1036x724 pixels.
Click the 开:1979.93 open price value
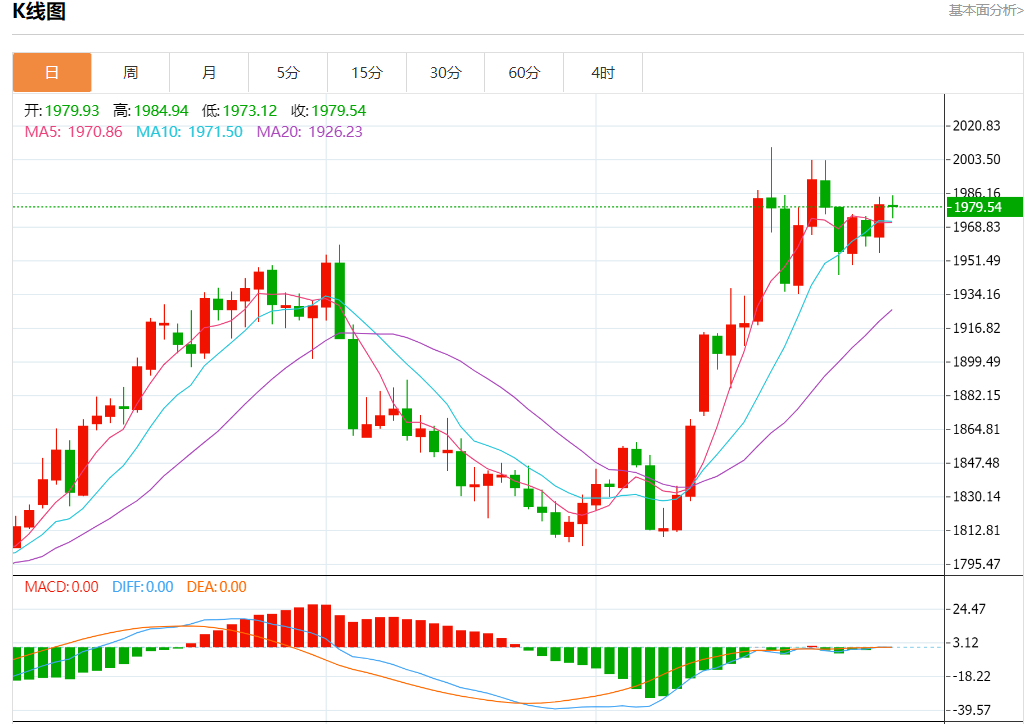pos(61,110)
